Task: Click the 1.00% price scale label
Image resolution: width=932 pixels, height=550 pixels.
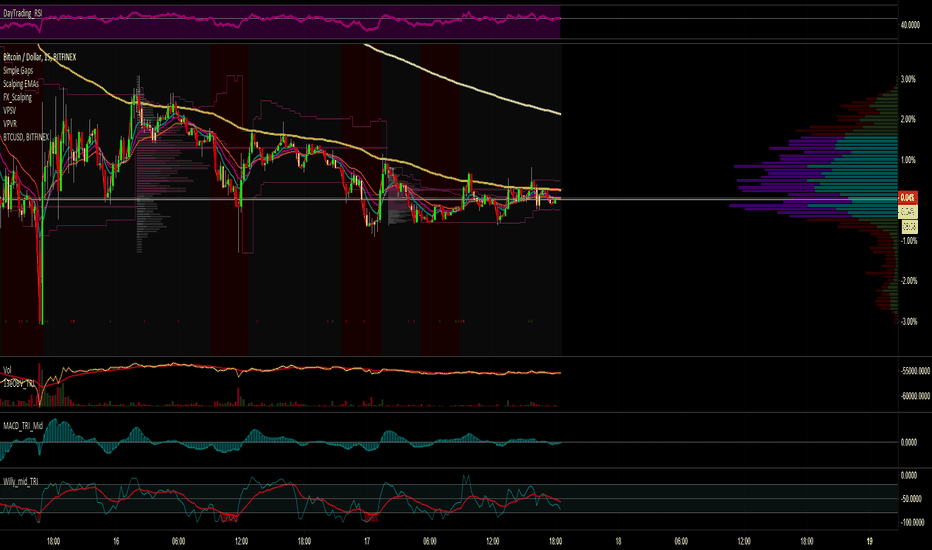Action: (908, 160)
